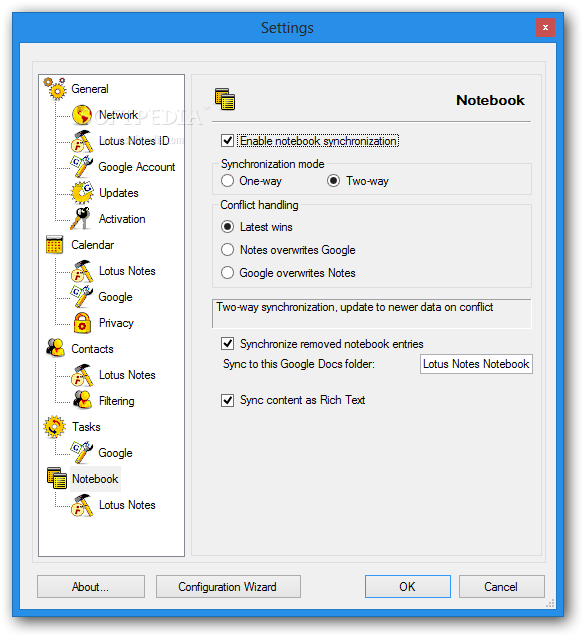
Task: Open the Updates settings page
Action: [x=119, y=193]
